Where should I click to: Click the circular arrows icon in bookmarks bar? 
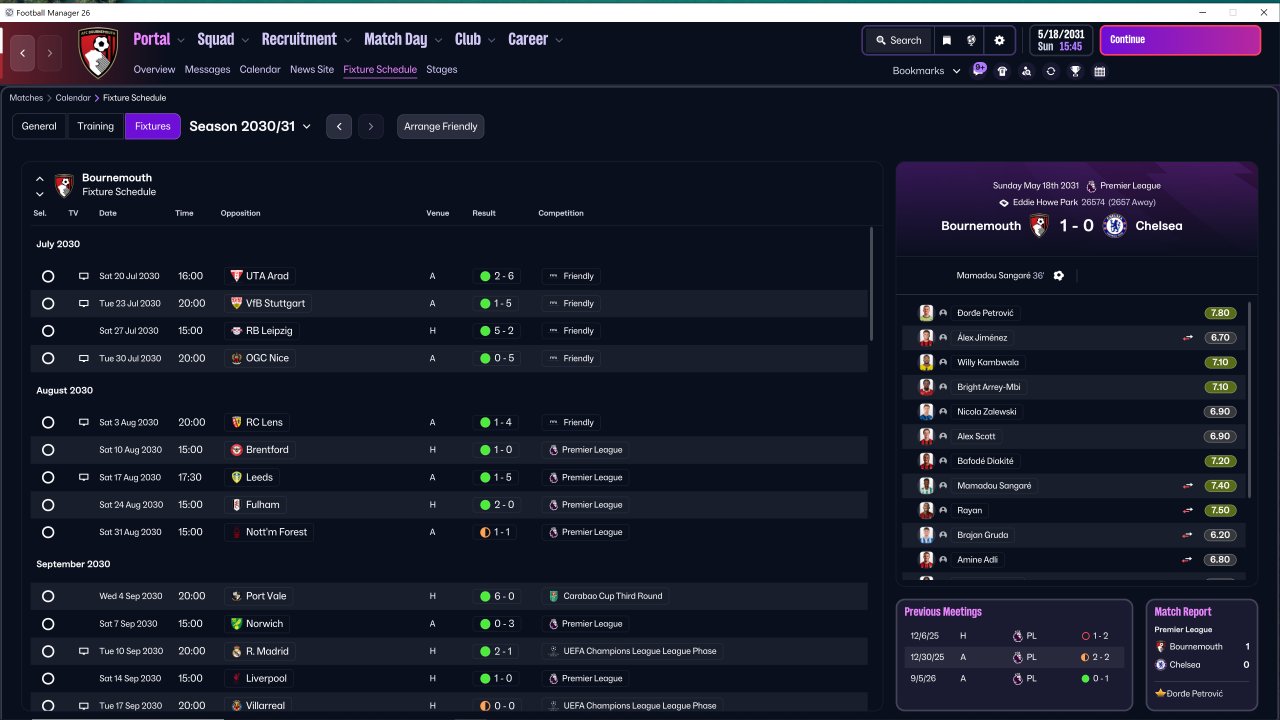(1050, 71)
